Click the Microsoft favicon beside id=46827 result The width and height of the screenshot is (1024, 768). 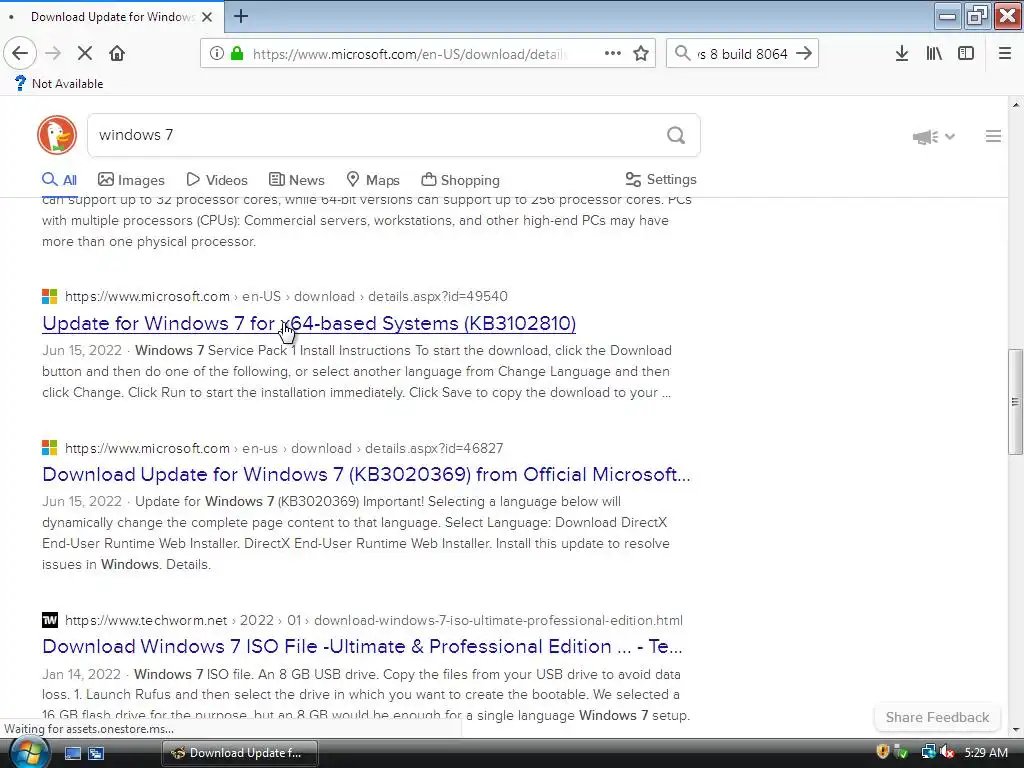[x=50, y=448]
